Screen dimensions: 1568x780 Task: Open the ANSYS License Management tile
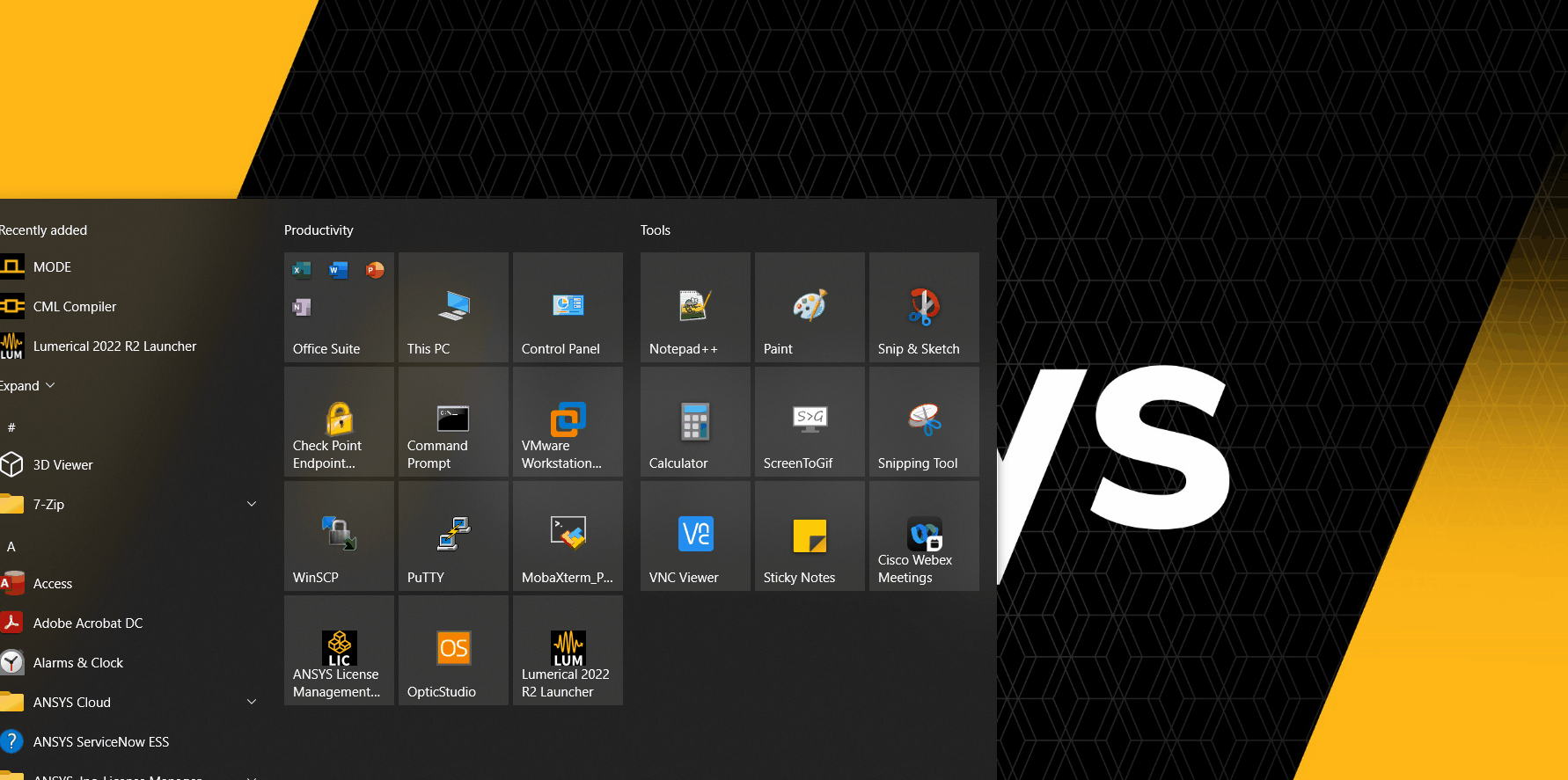point(339,650)
